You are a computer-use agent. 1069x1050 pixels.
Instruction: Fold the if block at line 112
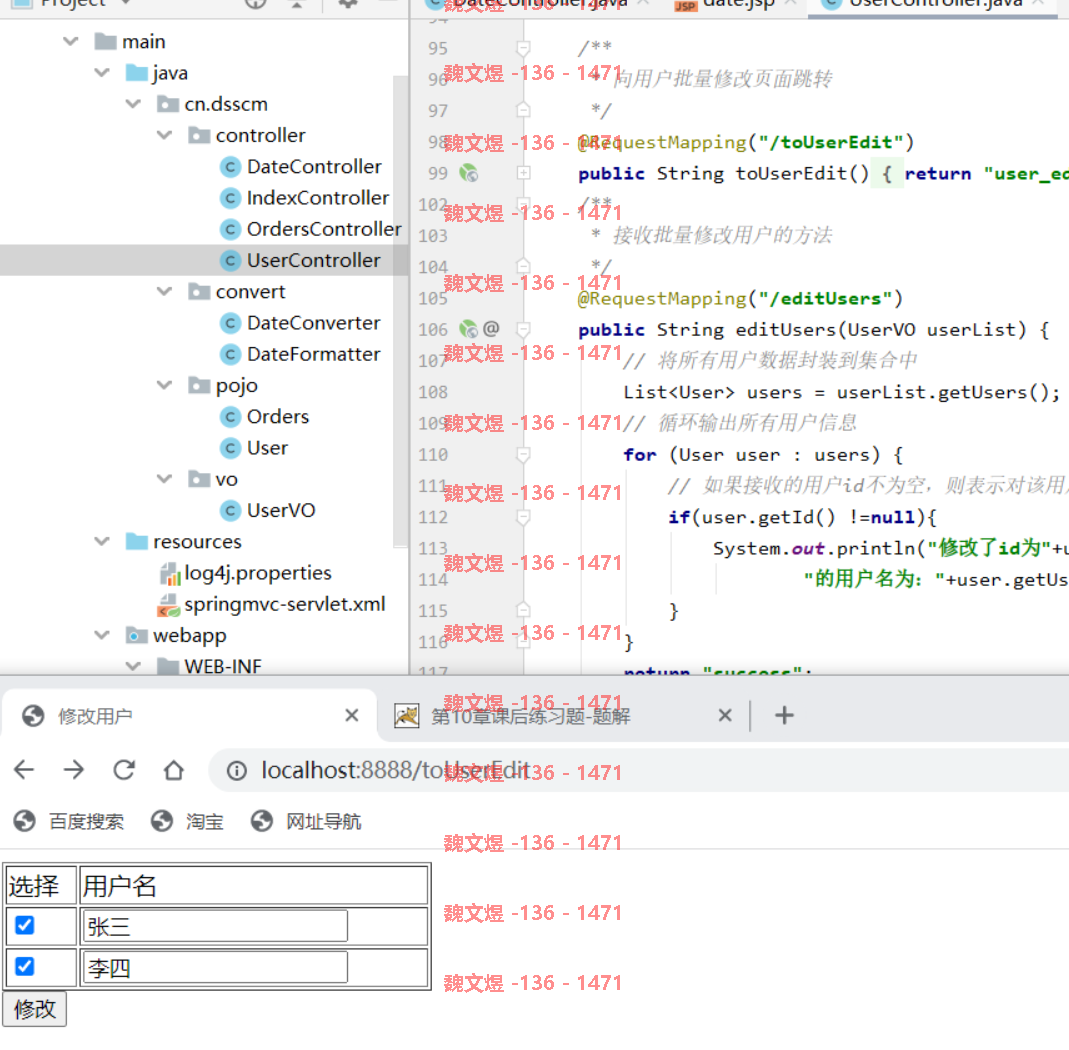pyautogui.click(x=524, y=518)
